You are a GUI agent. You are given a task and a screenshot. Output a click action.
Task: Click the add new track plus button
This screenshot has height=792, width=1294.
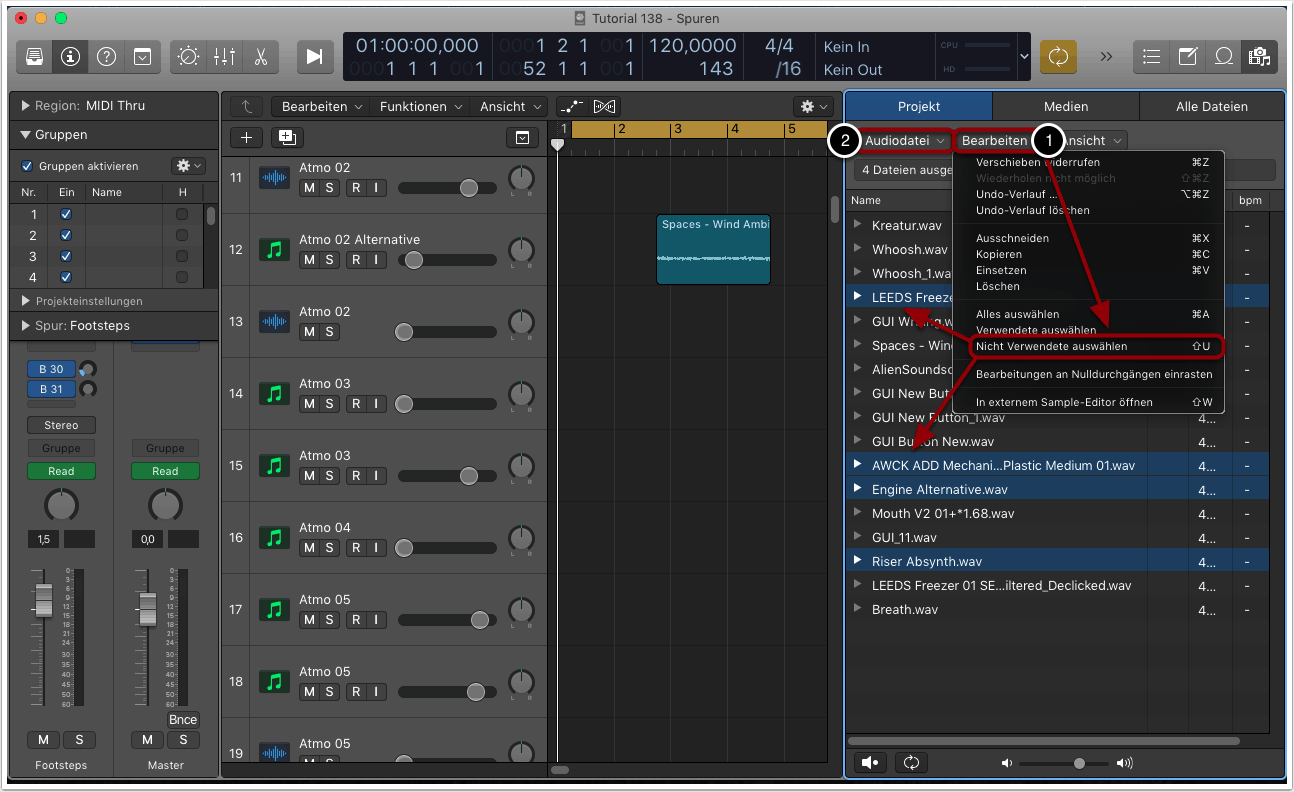pos(246,138)
